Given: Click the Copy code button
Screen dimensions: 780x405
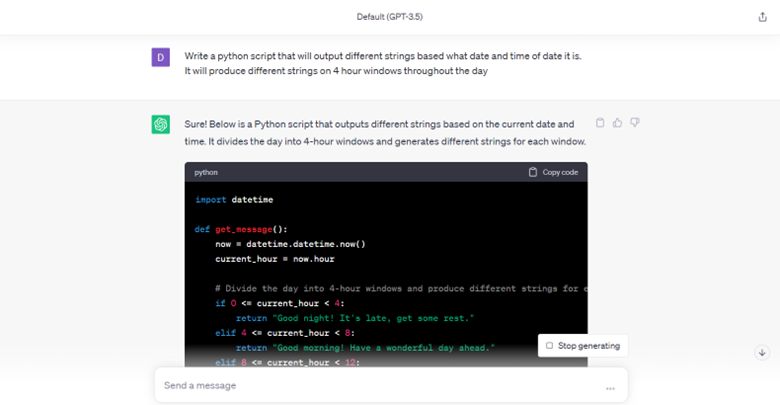Looking at the screenshot, I should (553, 172).
